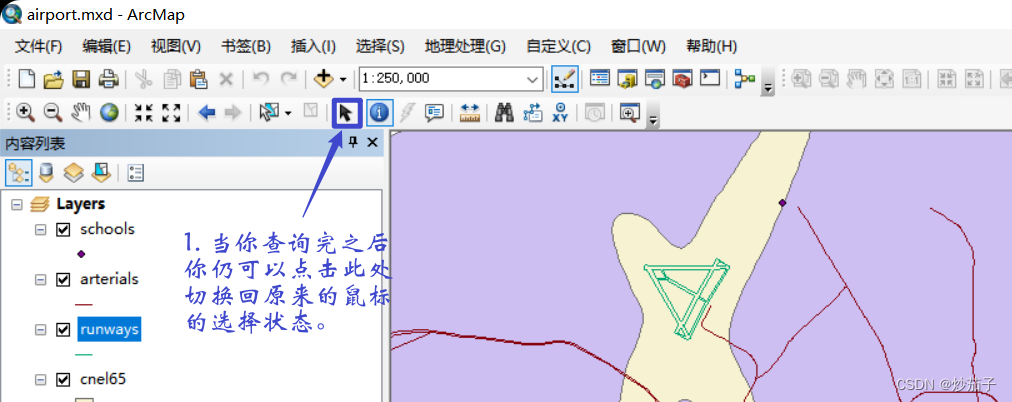1012x402 pixels.
Task: Open table of contents Options icon
Action: coord(136,173)
